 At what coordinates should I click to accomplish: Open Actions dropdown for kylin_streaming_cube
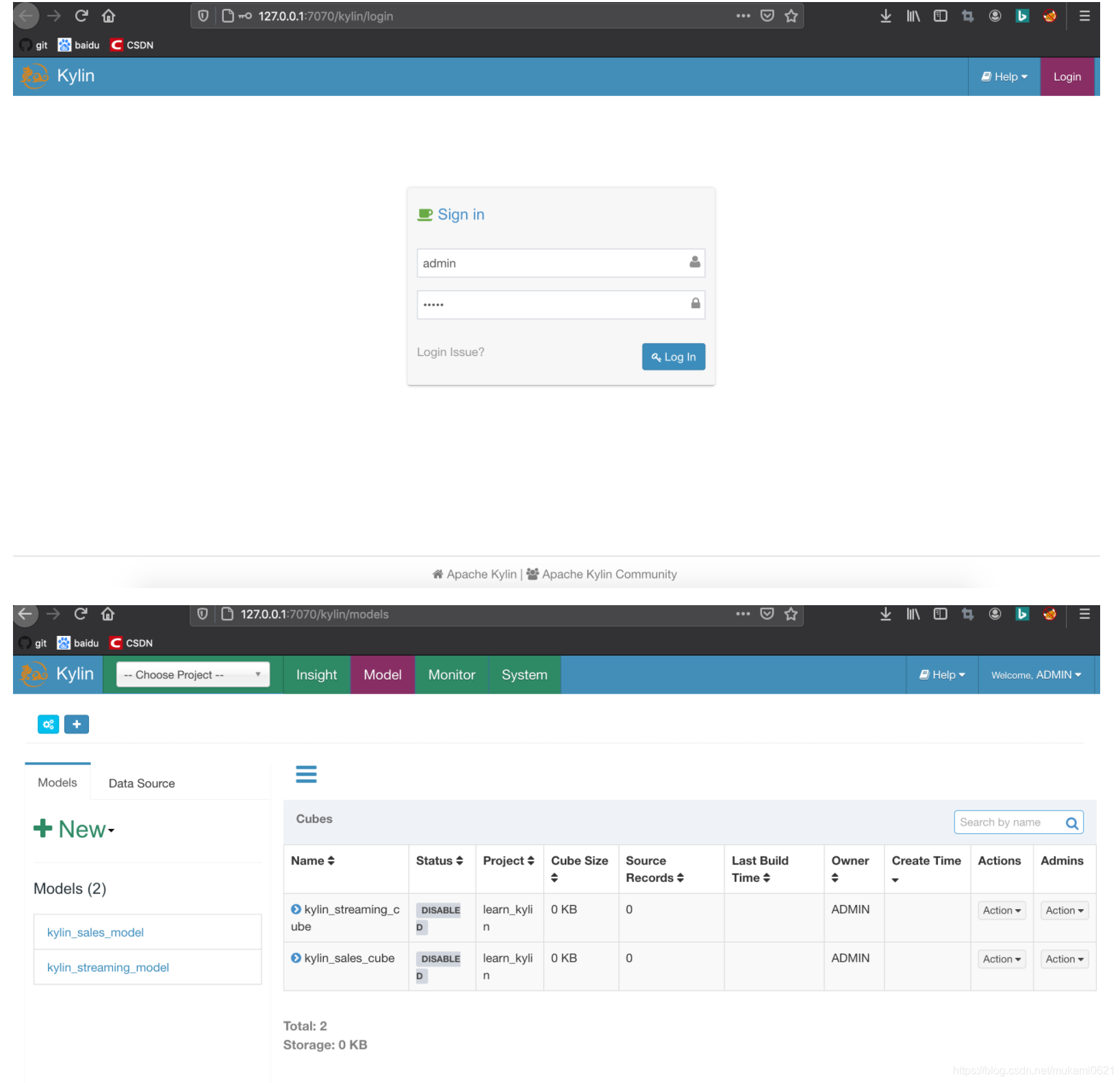(1002, 910)
